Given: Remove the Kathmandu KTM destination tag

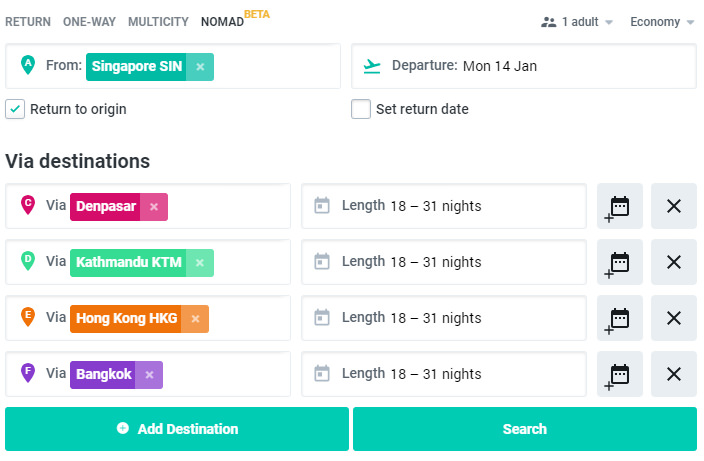Looking at the screenshot, I should point(200,263).
